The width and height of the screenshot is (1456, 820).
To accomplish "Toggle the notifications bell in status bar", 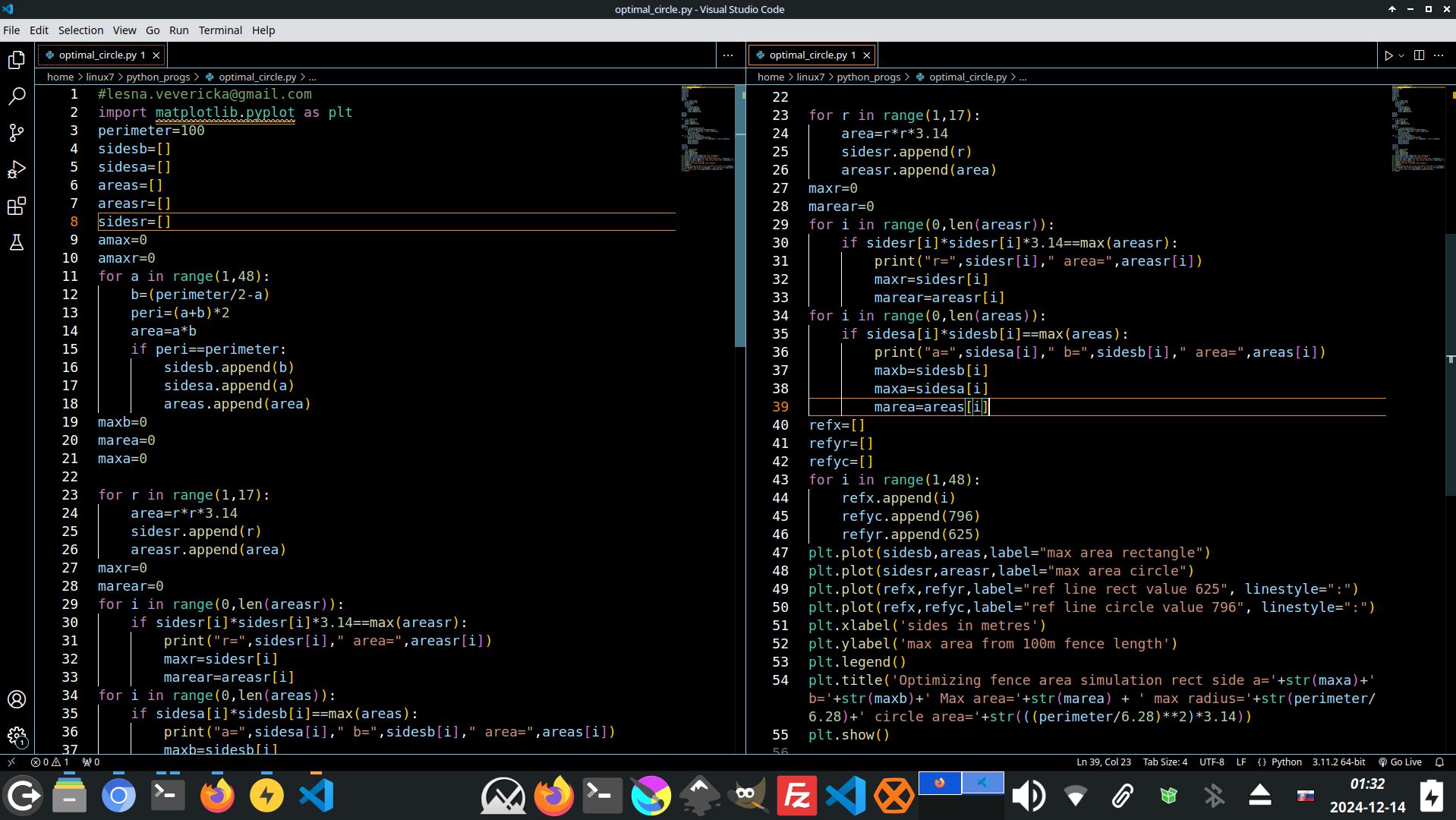I will (x=1439, y=762).
